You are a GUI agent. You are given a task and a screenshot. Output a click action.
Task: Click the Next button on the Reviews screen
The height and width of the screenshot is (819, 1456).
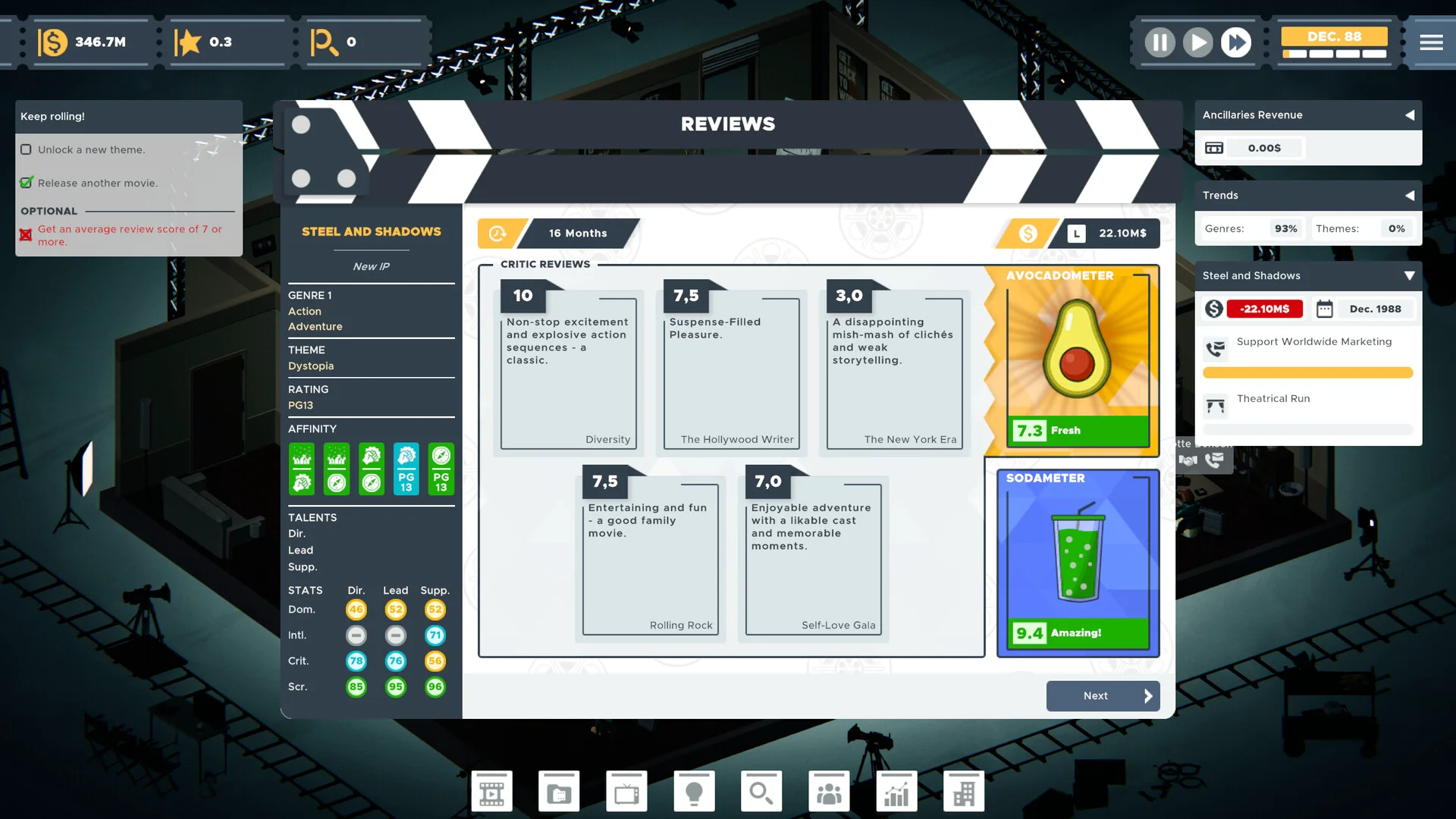[x=1103, y=695]
